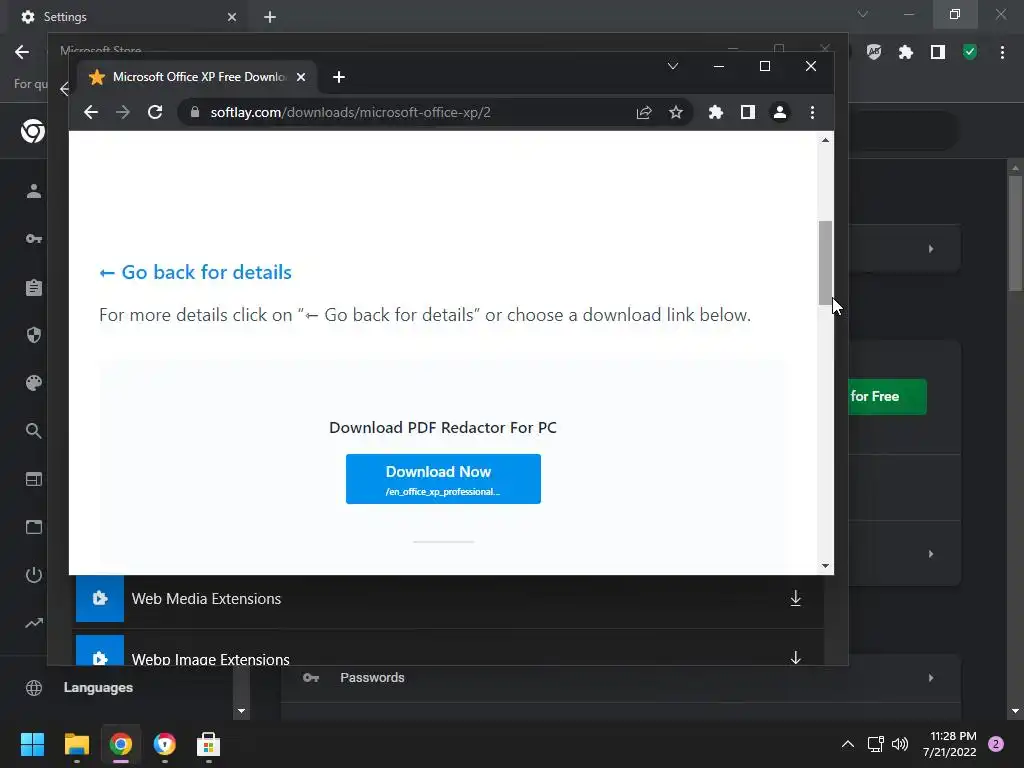Open notification badge showing 2
Screen dimensions: 1024x768
996,744
